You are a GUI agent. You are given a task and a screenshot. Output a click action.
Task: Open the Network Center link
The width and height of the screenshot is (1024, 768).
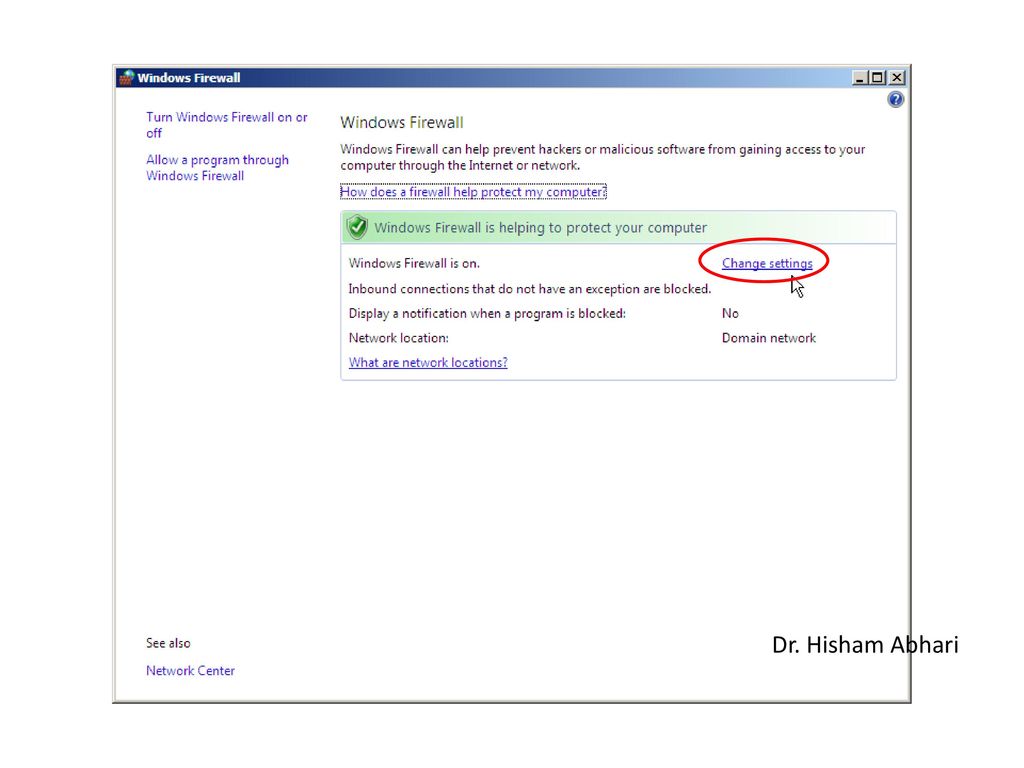click(190, 671)
